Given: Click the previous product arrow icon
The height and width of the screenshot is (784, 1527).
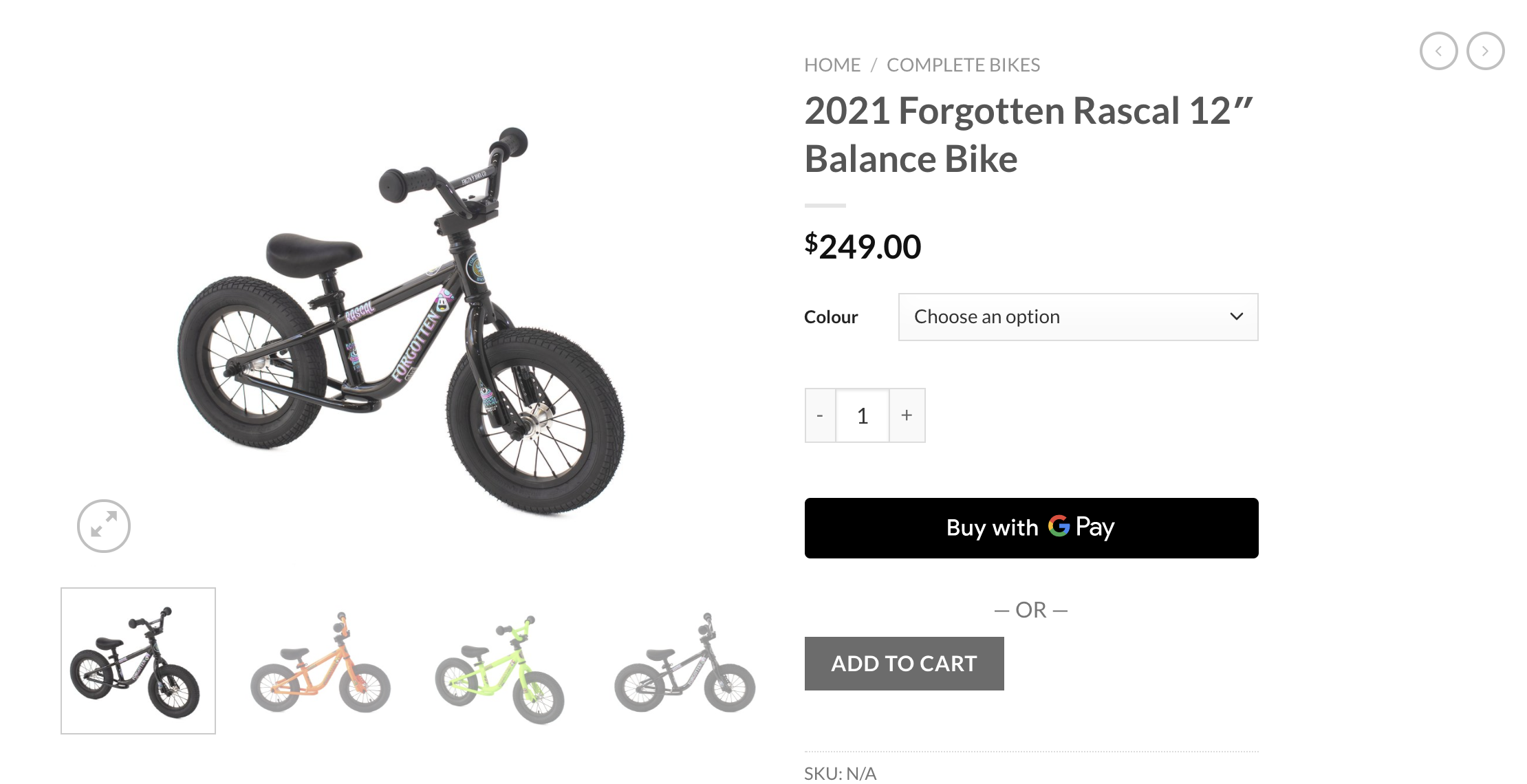Looking at the screenshot, I should [1438, 51].
